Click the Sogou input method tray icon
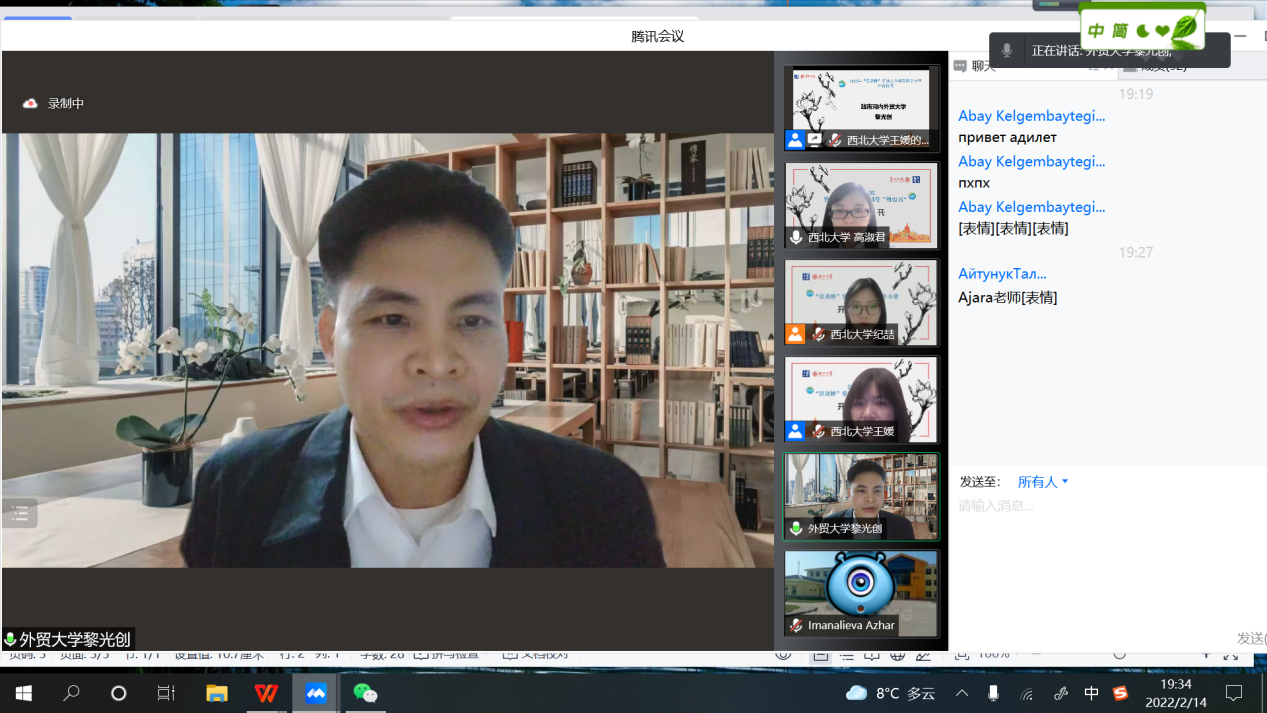Screen dimensions: 1267x713 pyautogui.click(x=1120, y=693)
